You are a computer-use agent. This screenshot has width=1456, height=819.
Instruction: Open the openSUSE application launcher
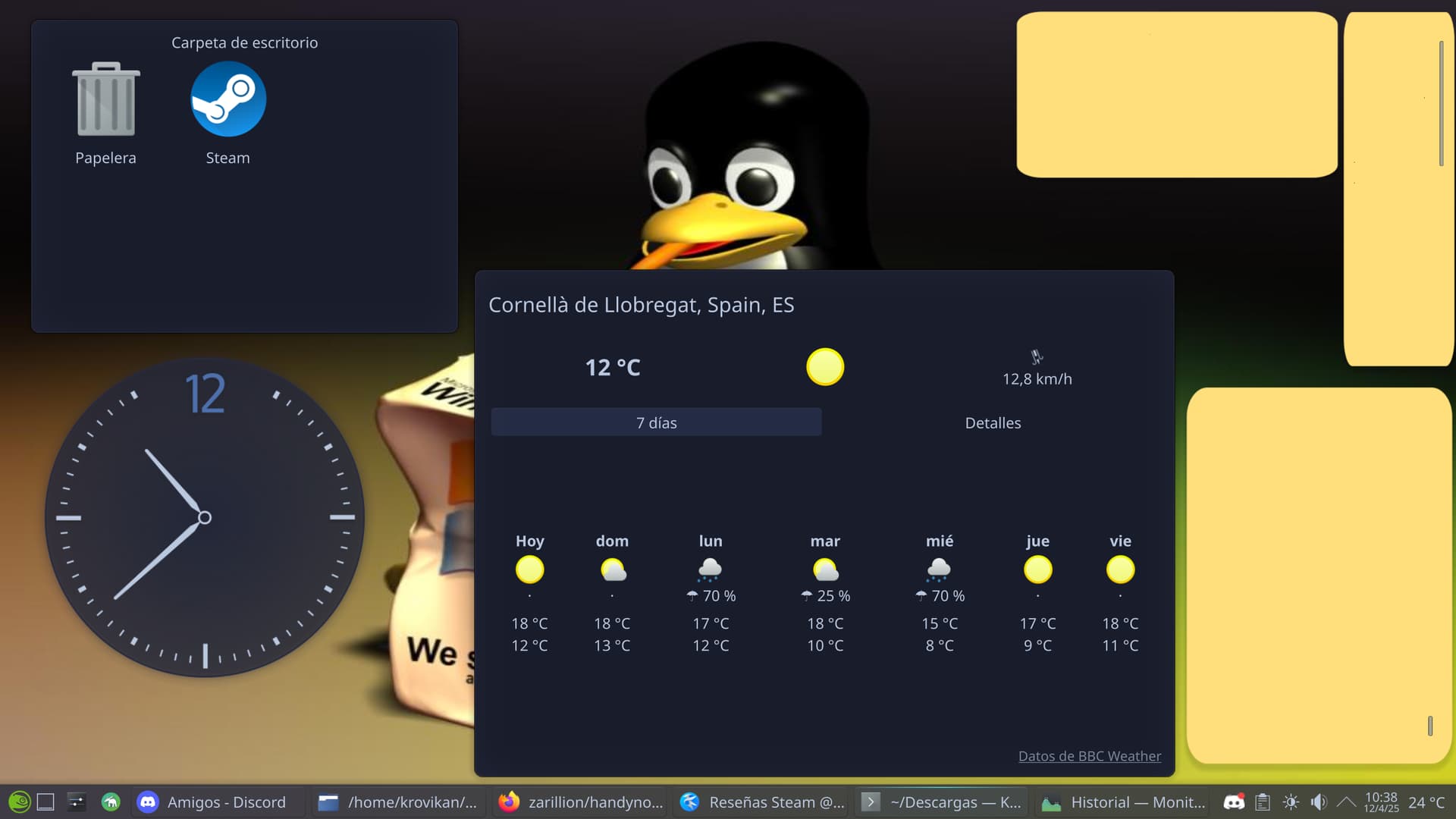pos(19,802)
